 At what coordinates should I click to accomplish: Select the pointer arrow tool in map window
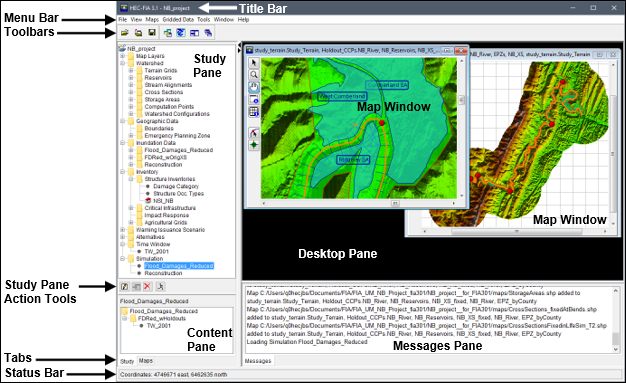click(254, 63)
